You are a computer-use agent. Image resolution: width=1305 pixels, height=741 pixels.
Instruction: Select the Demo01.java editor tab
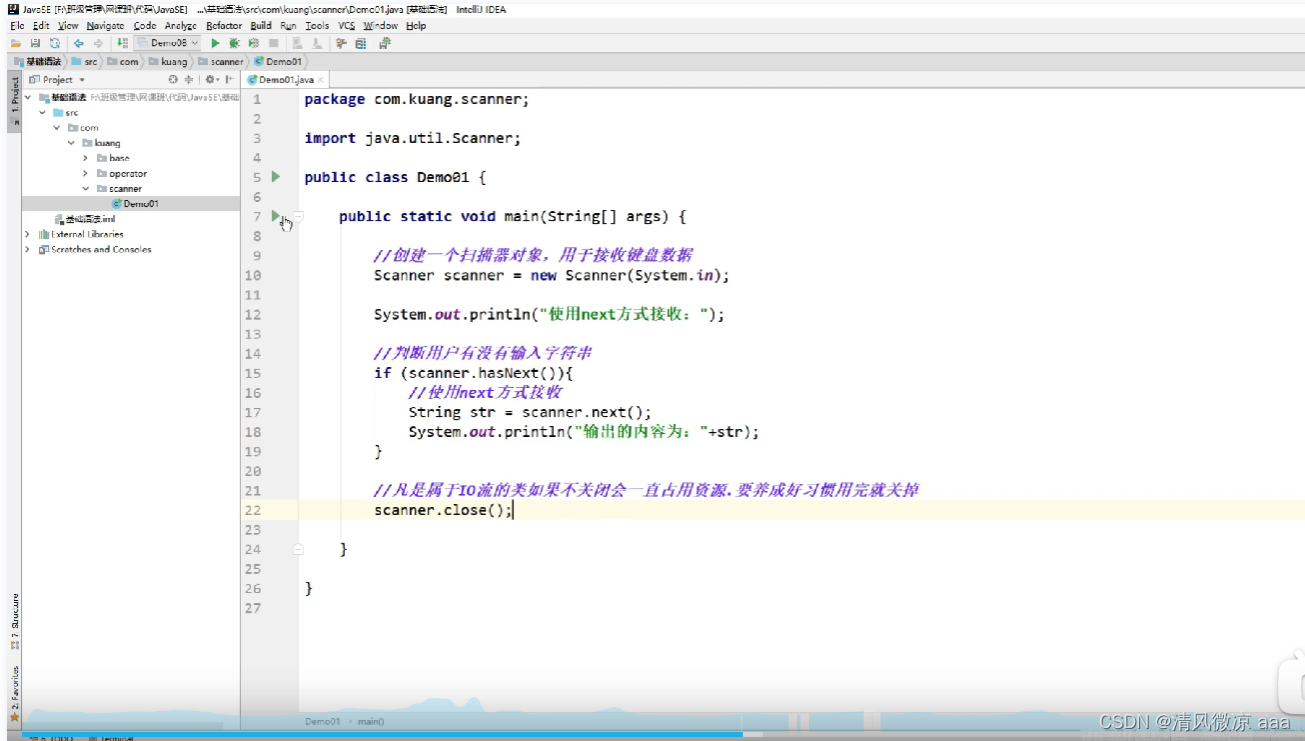tap(286, 80)
